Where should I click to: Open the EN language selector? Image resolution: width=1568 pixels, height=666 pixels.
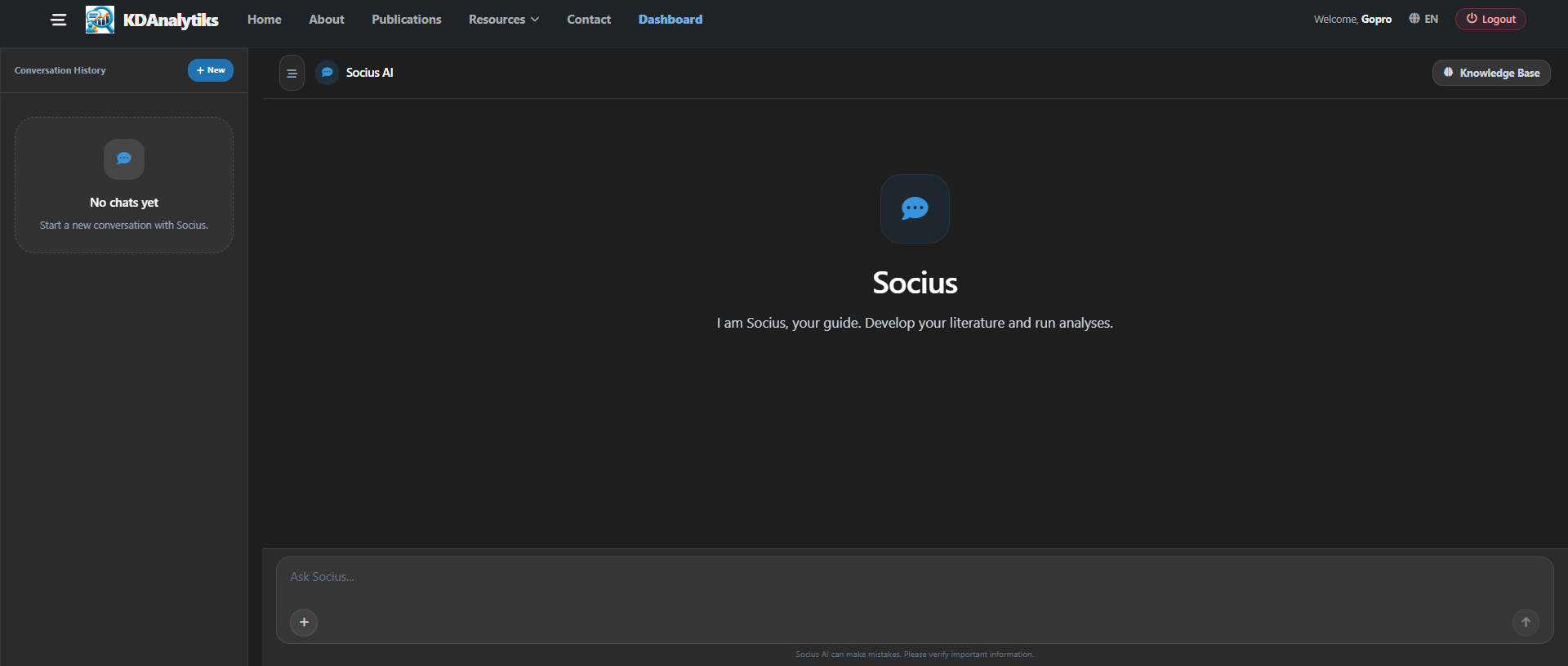[x=1423, y=19]
